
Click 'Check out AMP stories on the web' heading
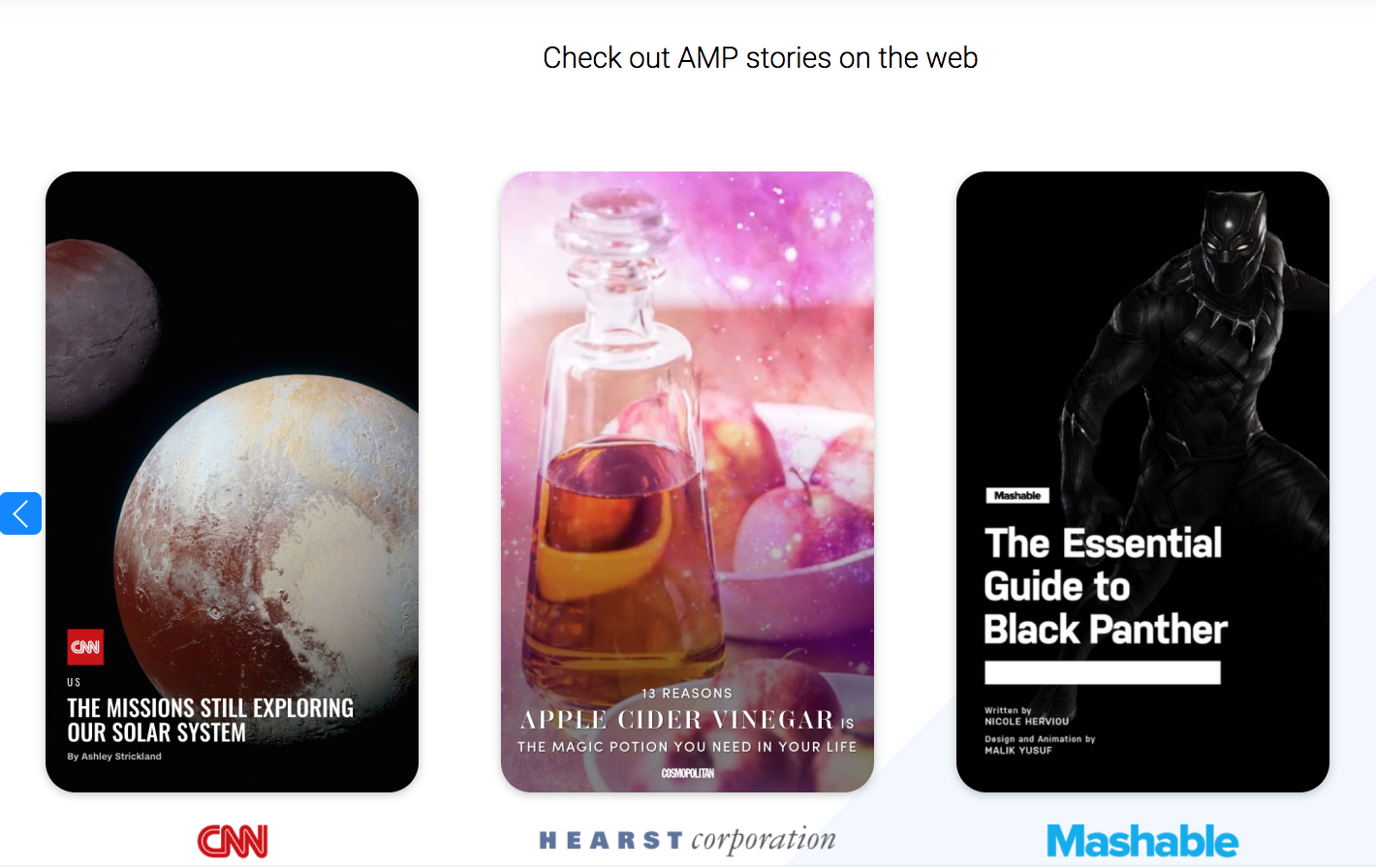pyautogui.click(x=761, y=58)
